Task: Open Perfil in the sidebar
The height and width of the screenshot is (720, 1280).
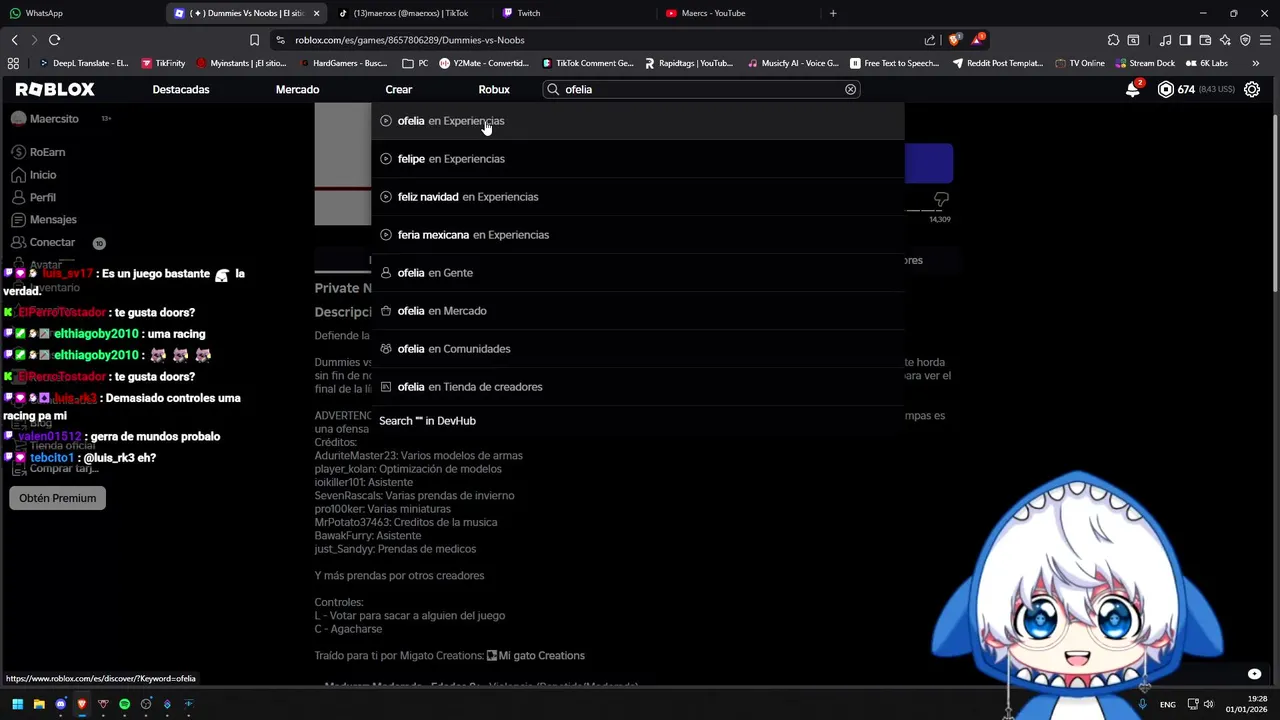Action: pyautogui.click(x=34, y=197)
